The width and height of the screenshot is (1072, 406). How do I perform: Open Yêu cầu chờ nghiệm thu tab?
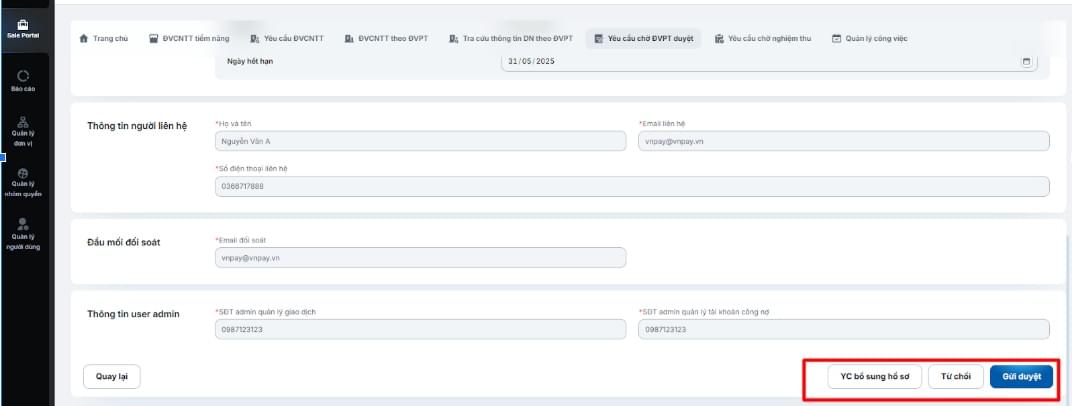763,38
